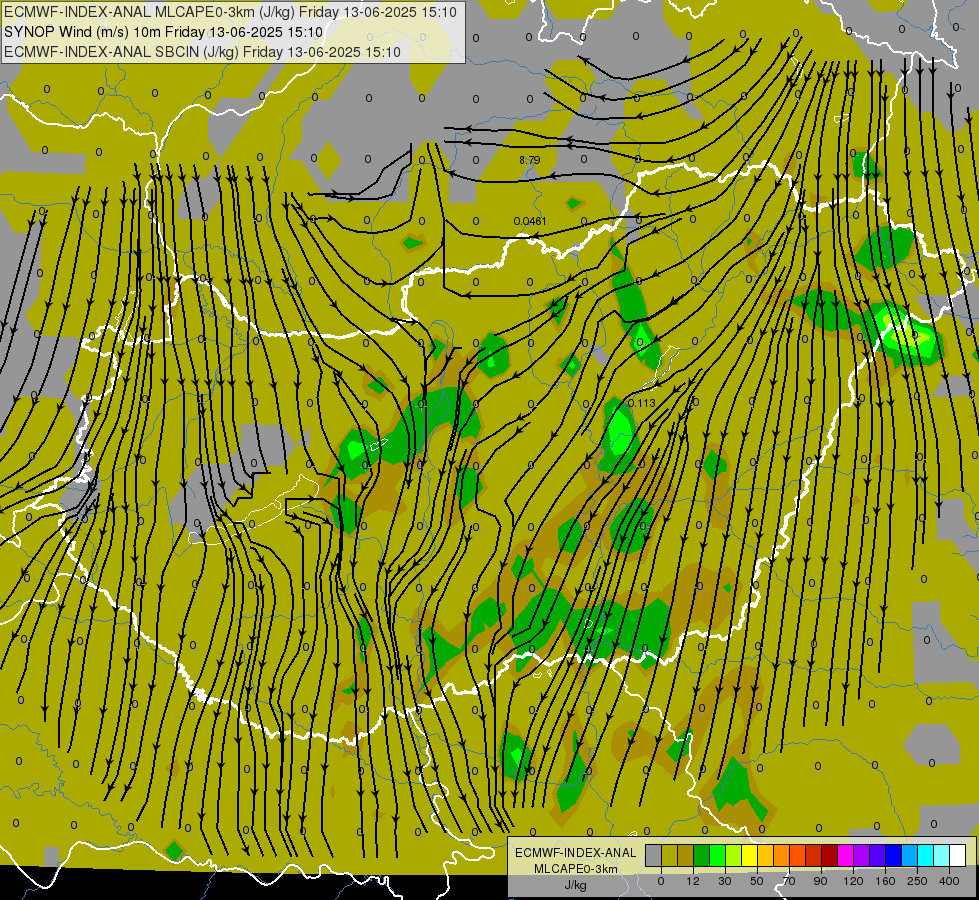Click the magenta legend swatch before 120
This screenshot has height=900, width=979.
tap(845, 855)
